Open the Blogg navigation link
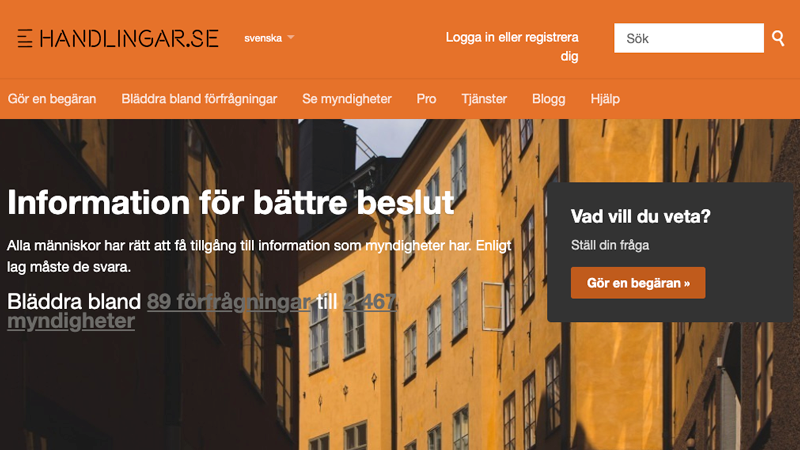This screenshot has height=450, width=800. click(548, 99)
